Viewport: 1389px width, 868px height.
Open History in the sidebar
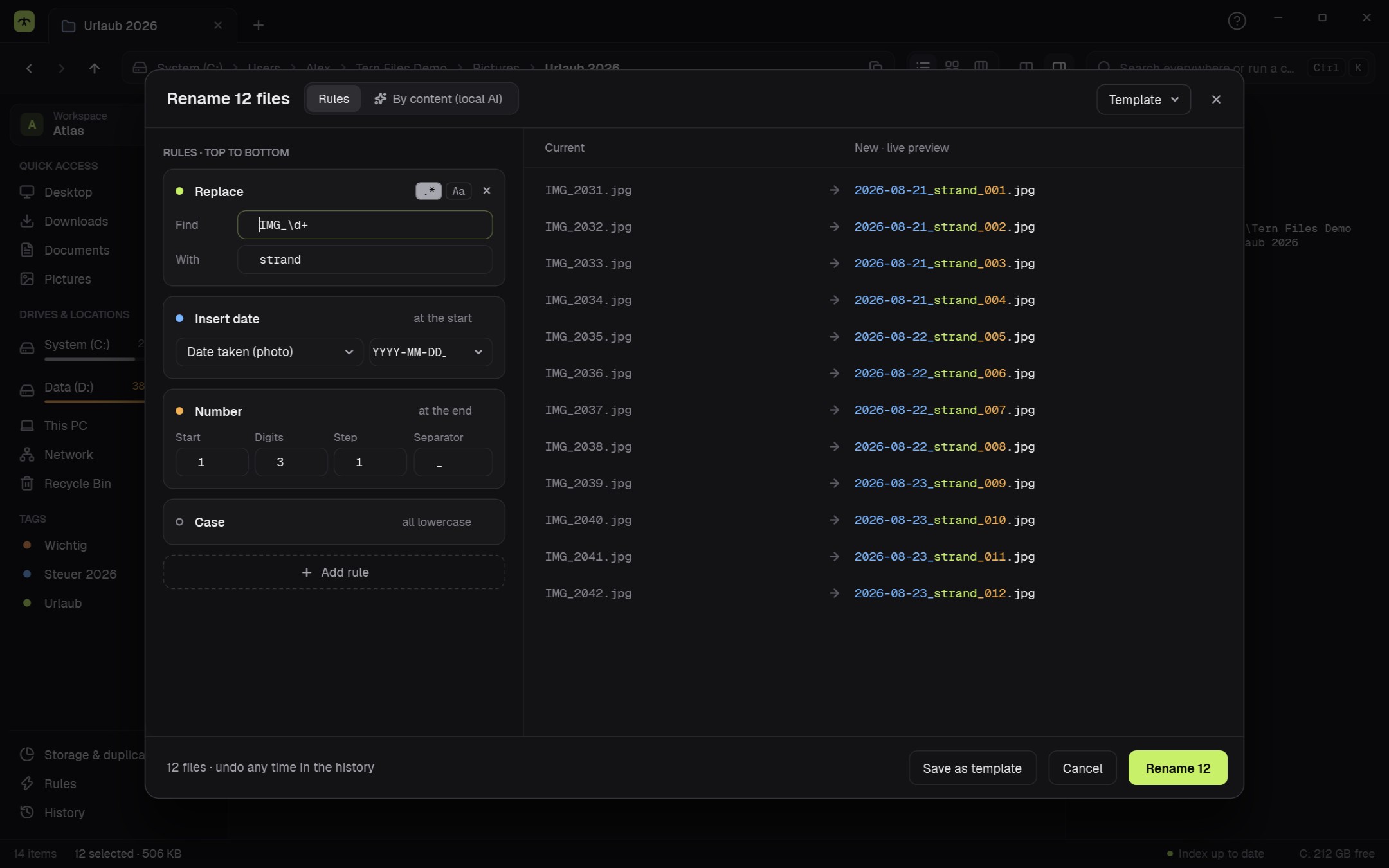(52, 812)
